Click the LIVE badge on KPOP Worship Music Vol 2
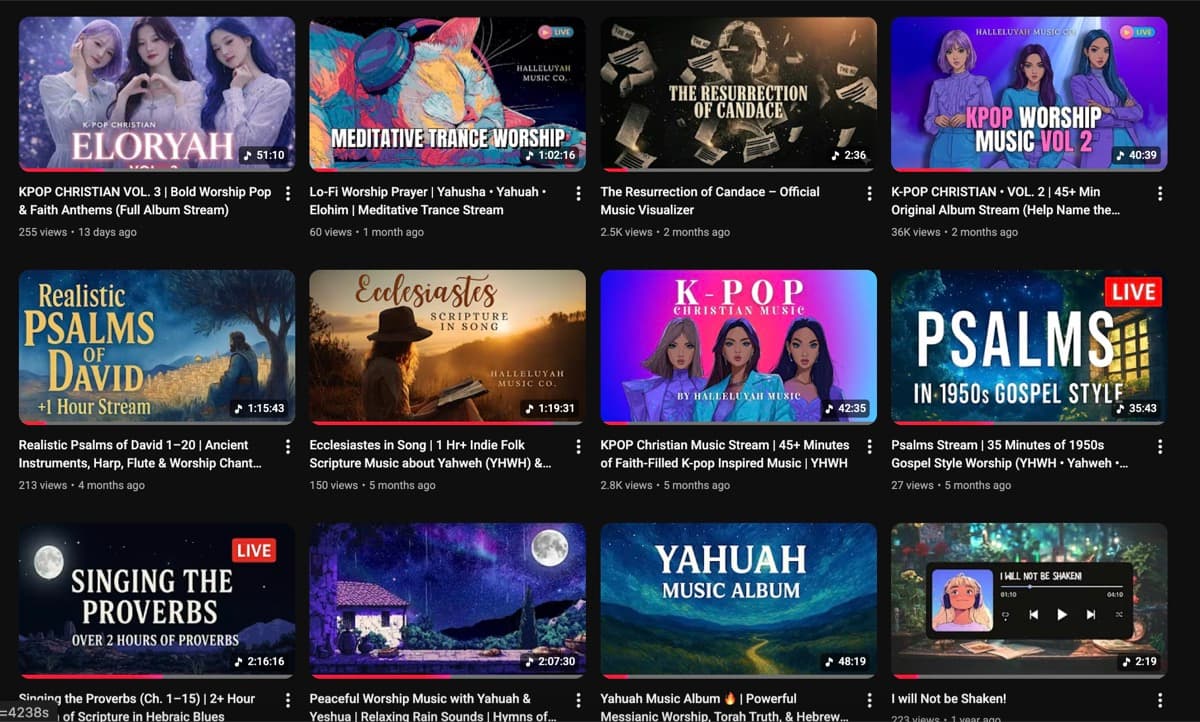Image resolution: width=1200 pixels, height=722 pixels. 1136,32
